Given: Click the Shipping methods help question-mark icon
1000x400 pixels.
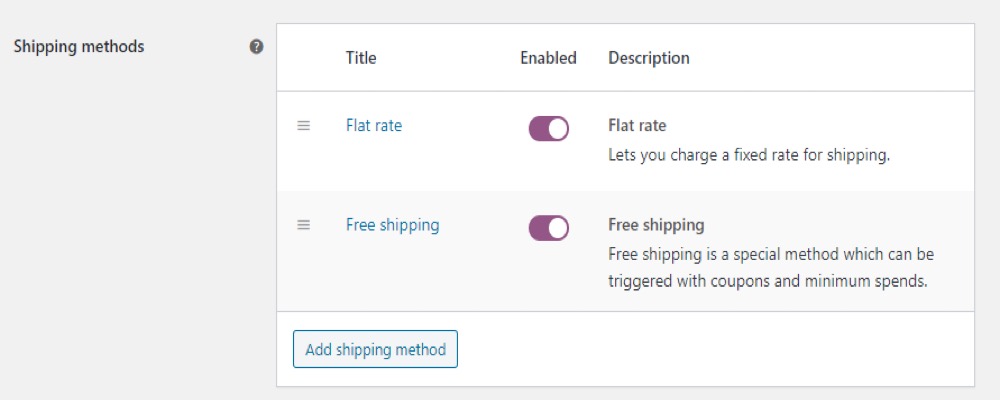Looking at the screenshot, I should tap(256, 47).
